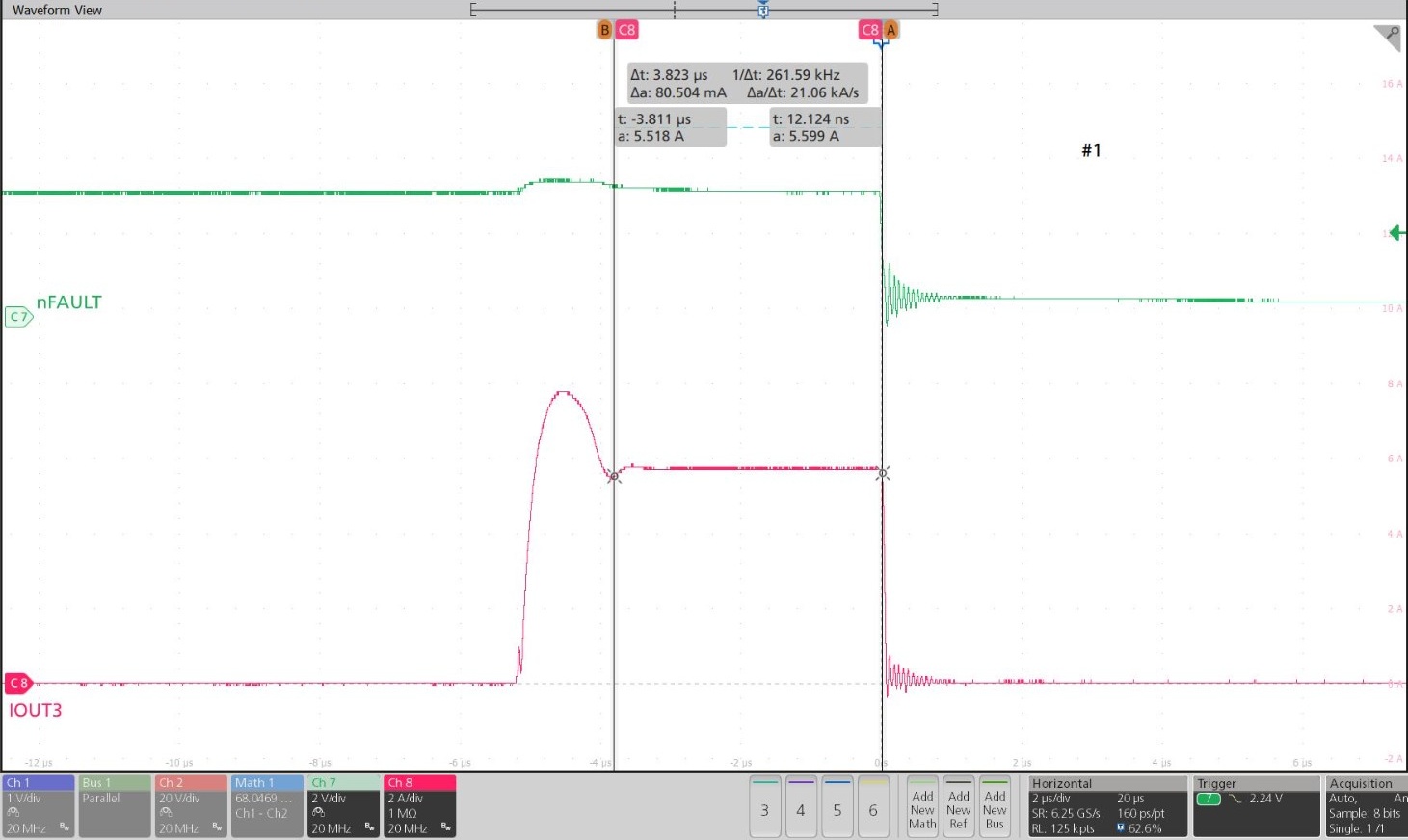The height and width of the screenshot is (840, 1408).
Task: Open the Ch 1 badge at 1 V/div
Action: 38,805
